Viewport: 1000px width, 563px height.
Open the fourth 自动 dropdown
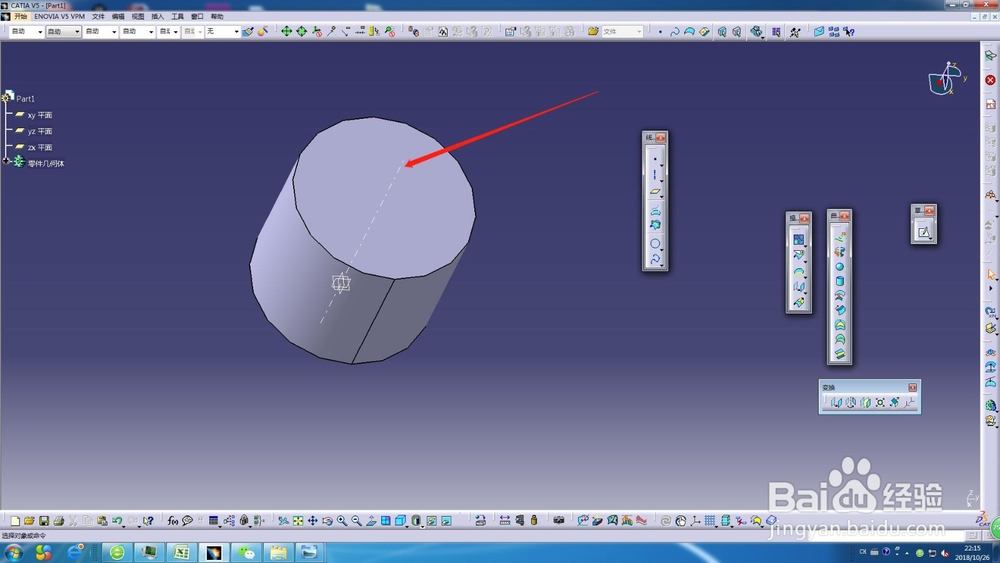(x=137, y=31)
